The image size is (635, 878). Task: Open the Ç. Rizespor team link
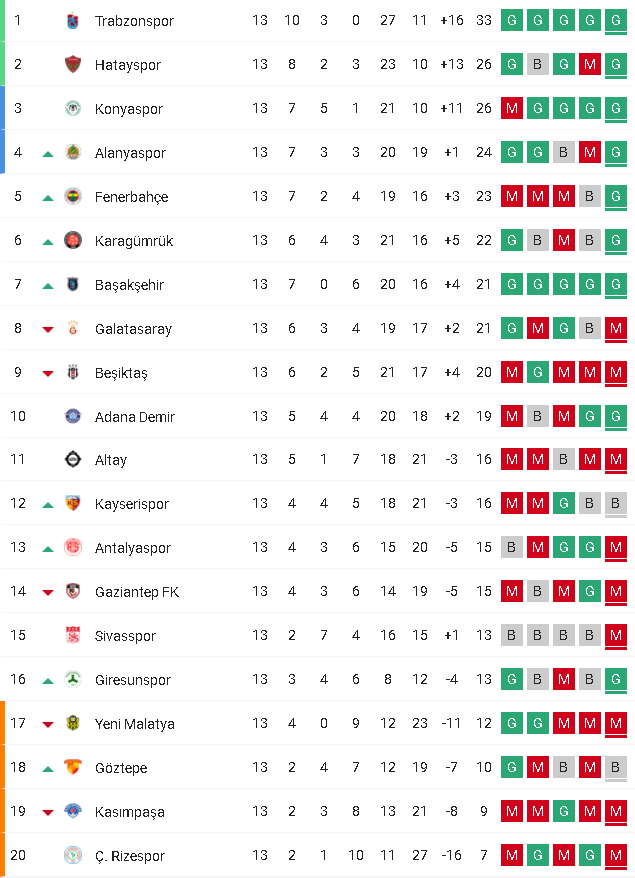[130, 856]
